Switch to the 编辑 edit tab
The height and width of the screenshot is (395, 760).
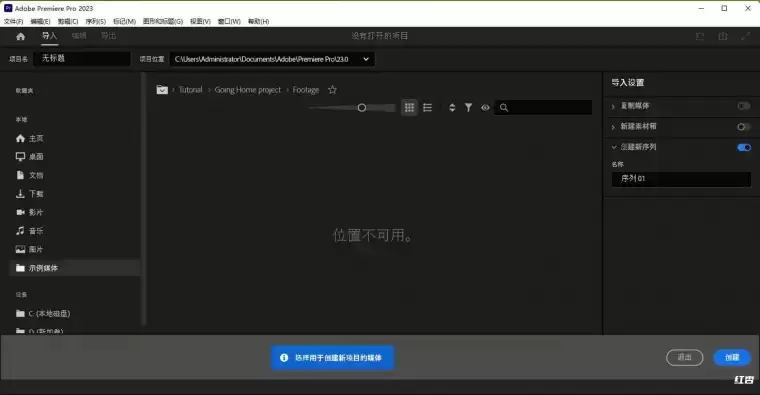pos(79,36)
